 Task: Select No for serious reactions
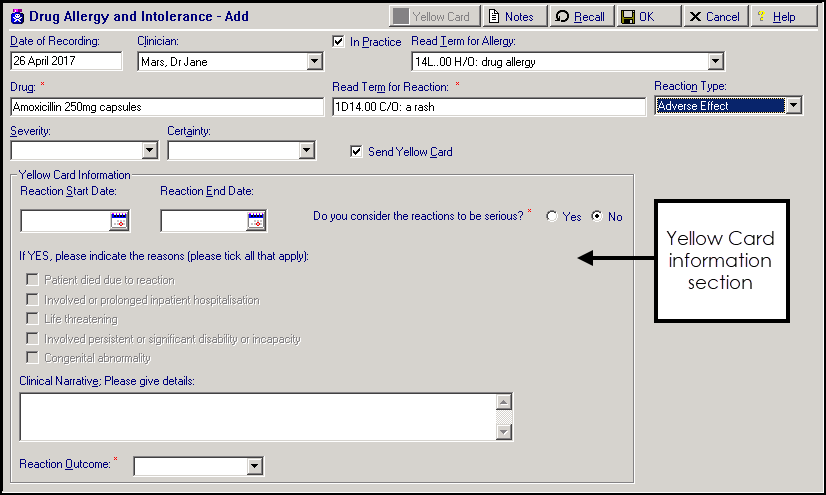[x=598, y=217]
